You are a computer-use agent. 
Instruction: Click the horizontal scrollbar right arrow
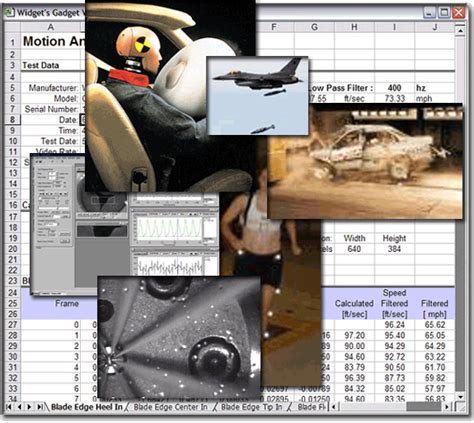447,407
